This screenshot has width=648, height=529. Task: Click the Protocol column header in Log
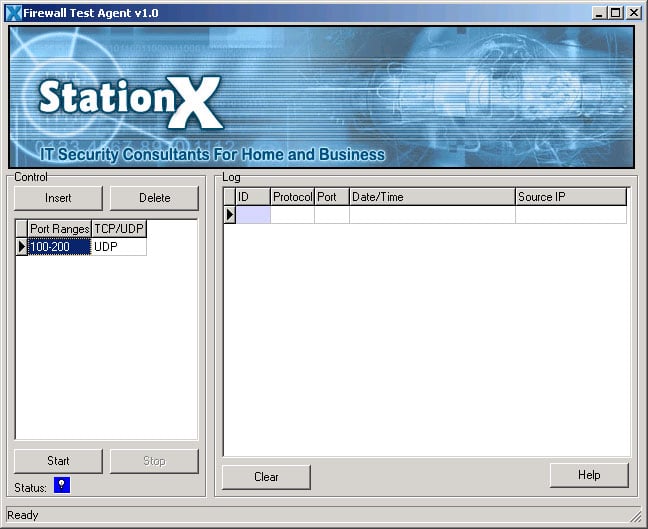pyautogui.click(x=293, y=197)
